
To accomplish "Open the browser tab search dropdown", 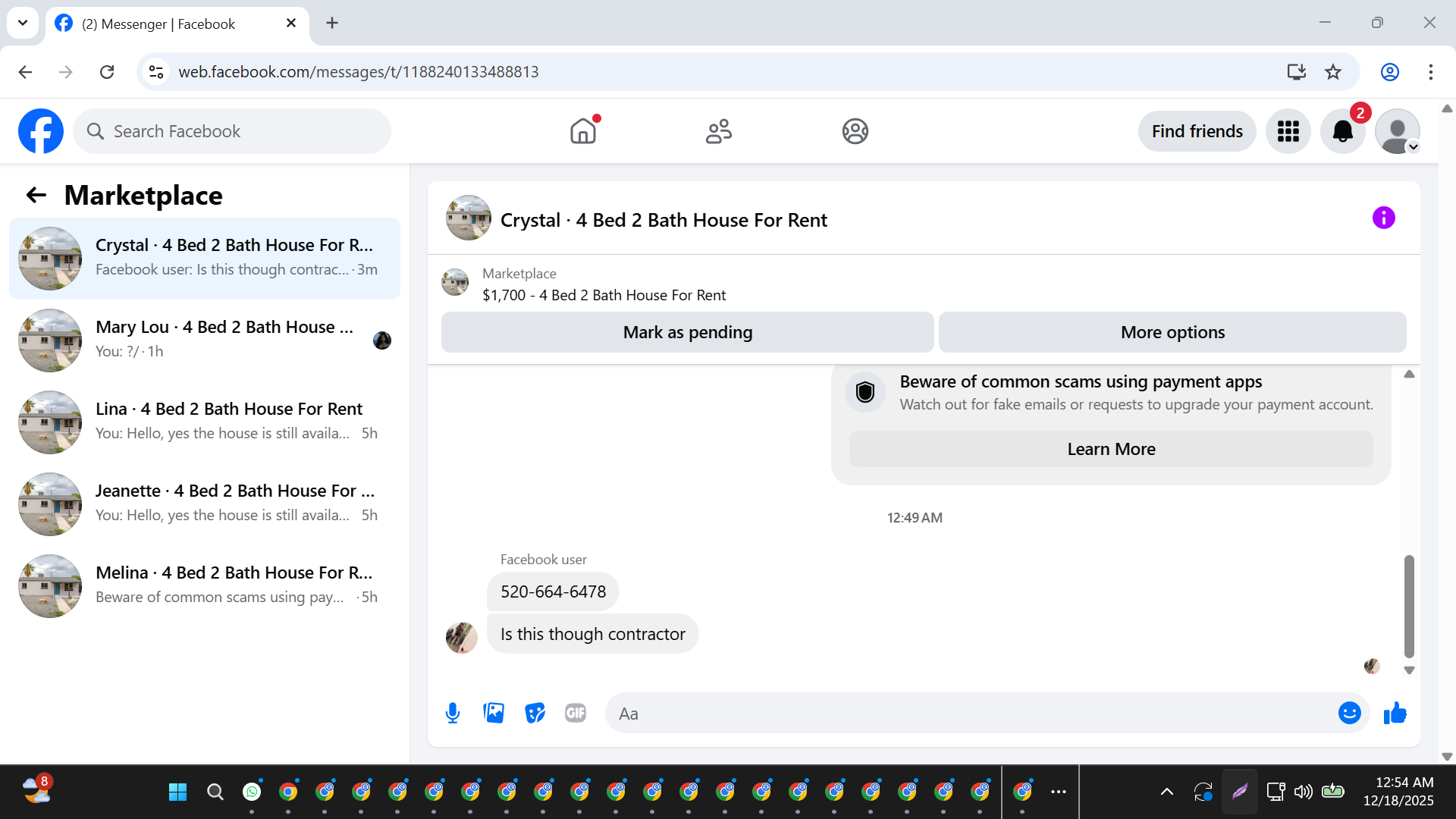I will coord(23,23).
